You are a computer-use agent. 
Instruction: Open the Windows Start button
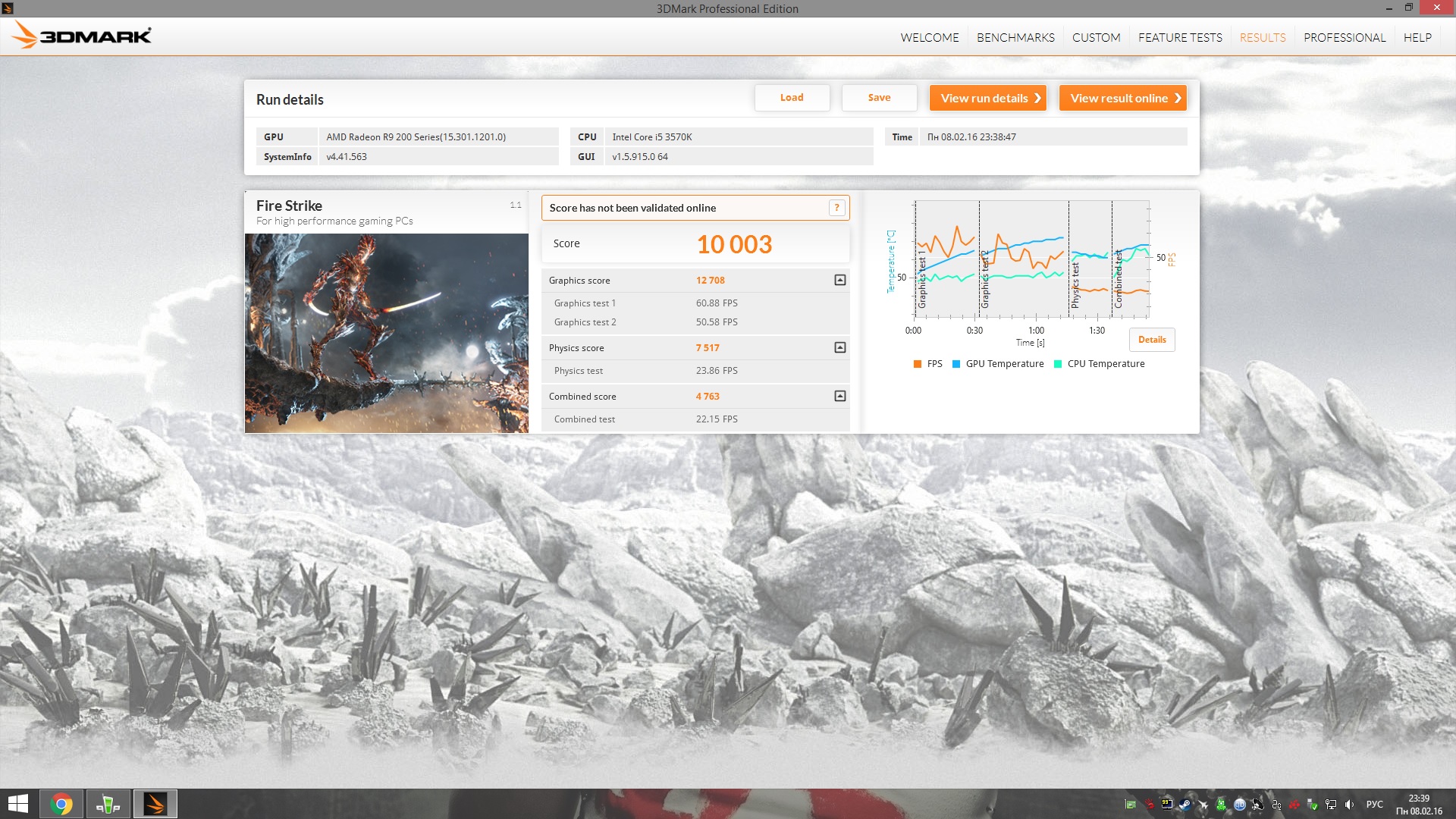point(17,804)
